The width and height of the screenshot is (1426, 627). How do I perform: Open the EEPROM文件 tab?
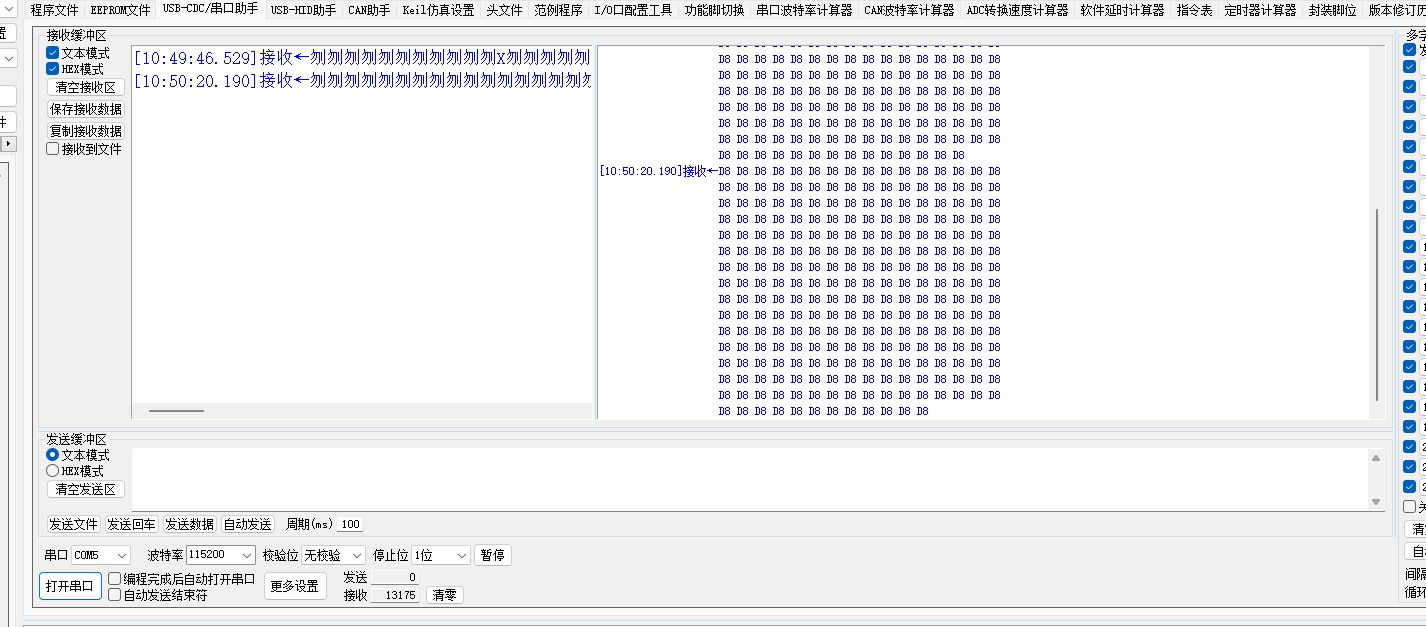point(120,11)
